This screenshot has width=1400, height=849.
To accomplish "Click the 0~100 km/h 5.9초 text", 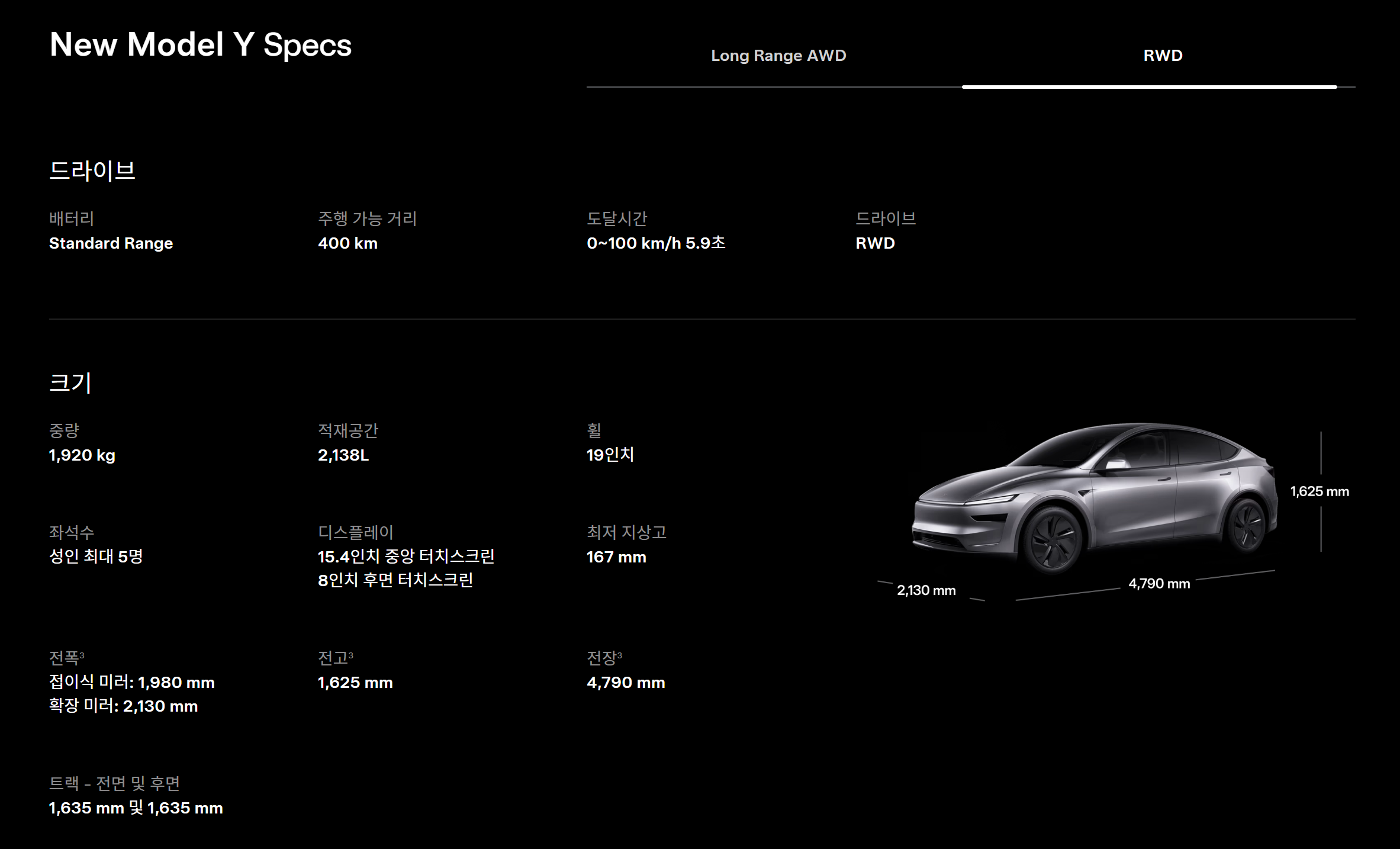I will [x=655, y=243].
